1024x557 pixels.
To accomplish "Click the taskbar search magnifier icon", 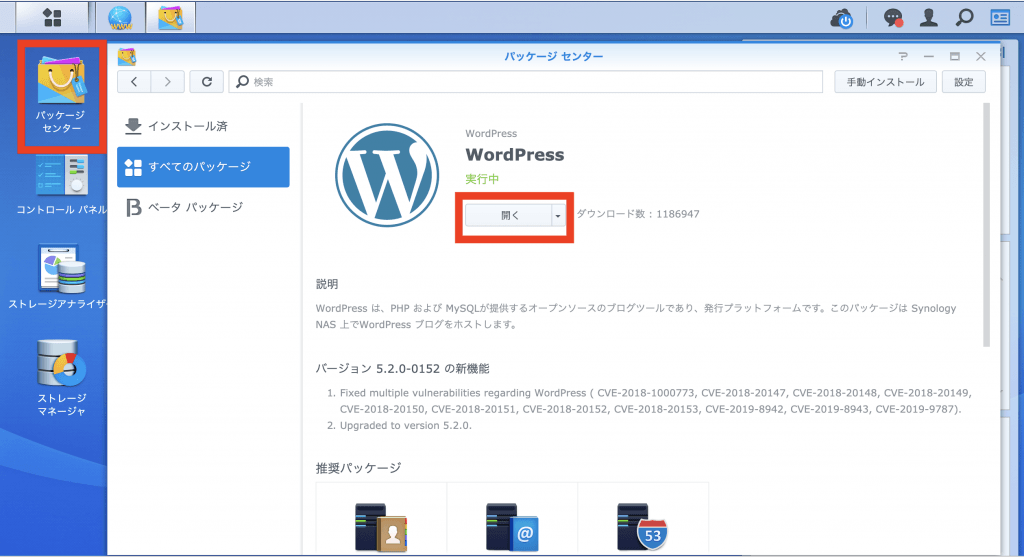I will 964,18.
